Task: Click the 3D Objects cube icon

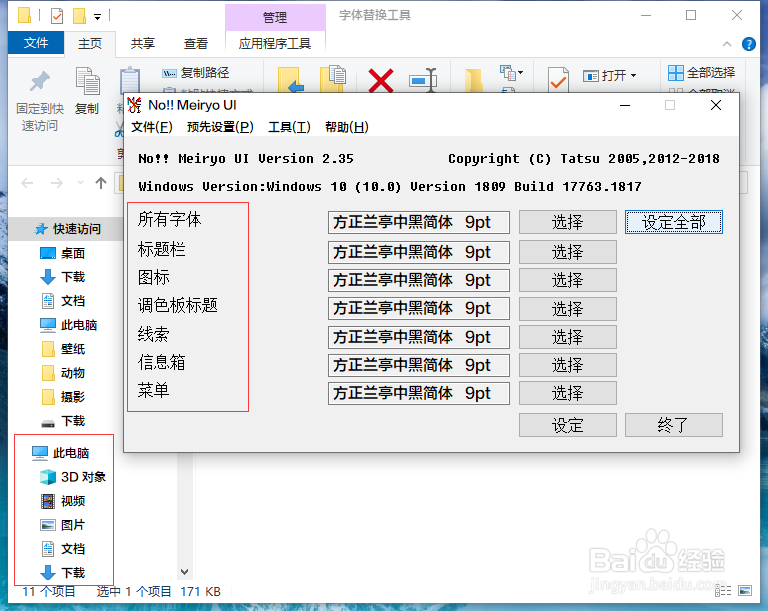Action: (x=48, y=477)
